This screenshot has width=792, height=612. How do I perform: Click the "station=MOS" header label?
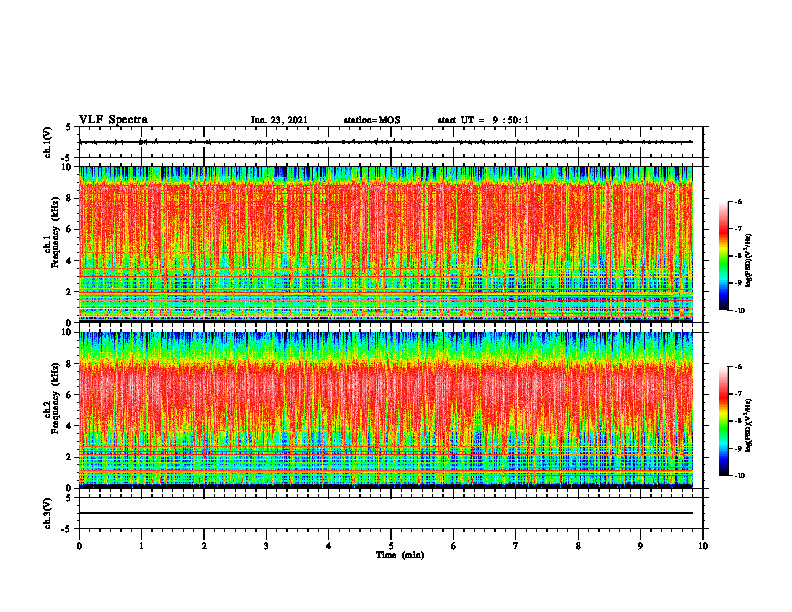click(372, 120)
